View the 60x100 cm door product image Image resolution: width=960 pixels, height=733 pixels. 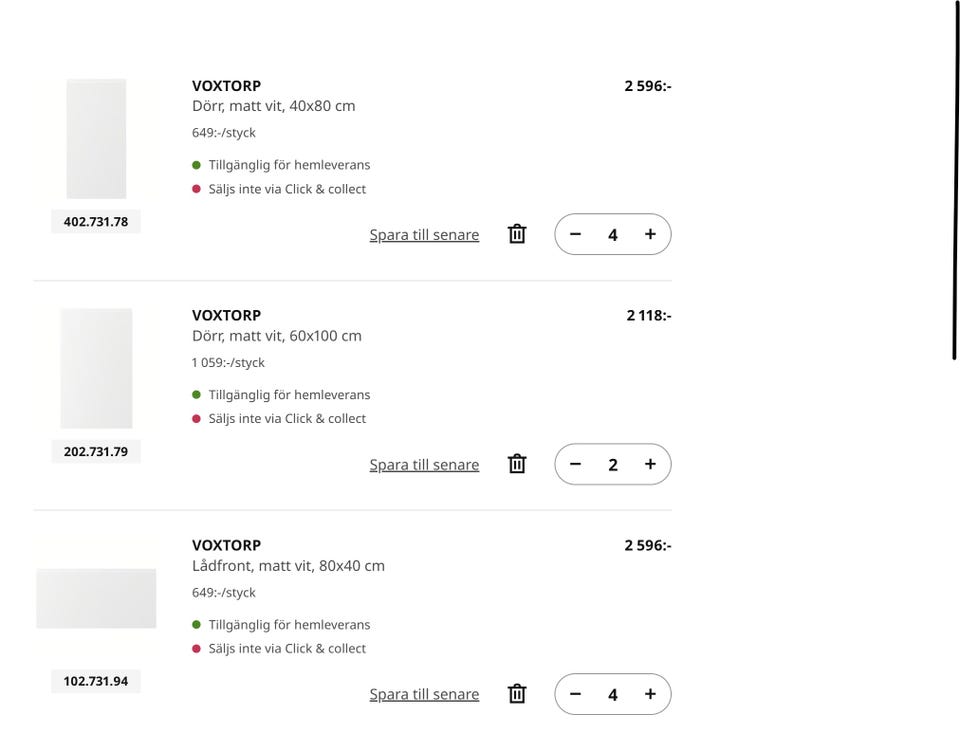(x=96, y=368)
